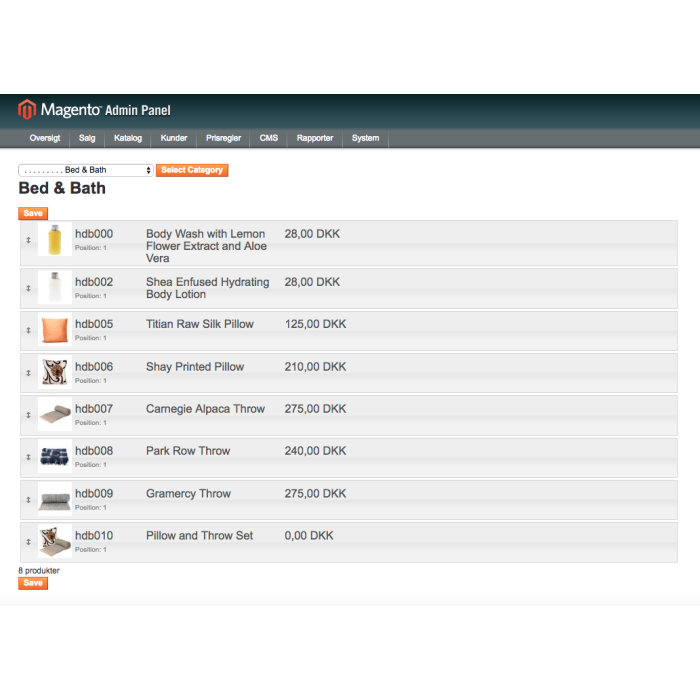Open the Katalog menu

pos(128,138)
